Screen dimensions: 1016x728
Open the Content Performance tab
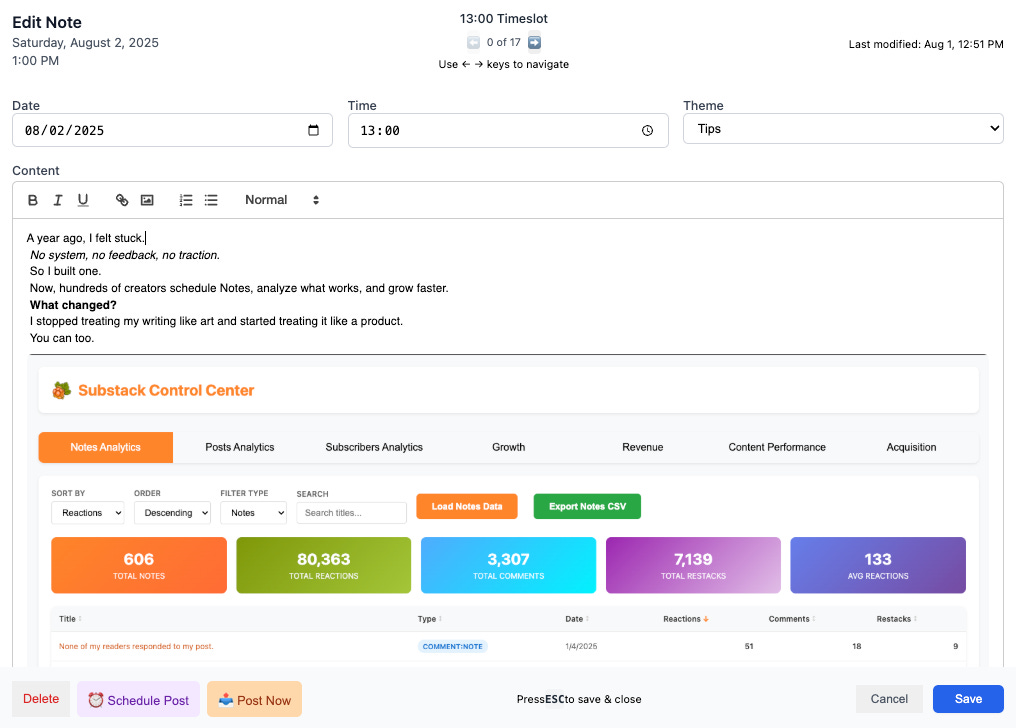coord(777,448)
